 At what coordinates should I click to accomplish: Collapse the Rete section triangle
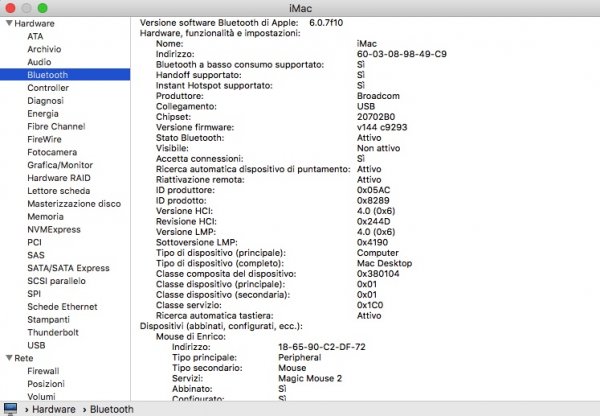tap(9, 358)
